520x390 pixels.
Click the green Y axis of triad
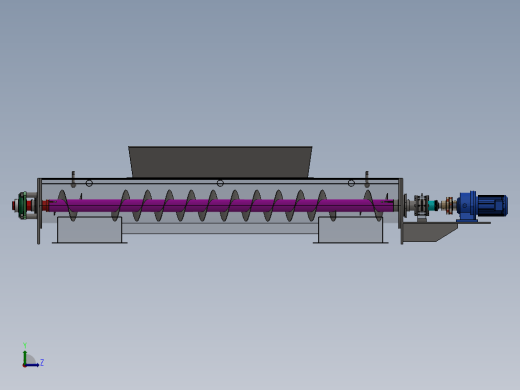(x=25, y=357)
